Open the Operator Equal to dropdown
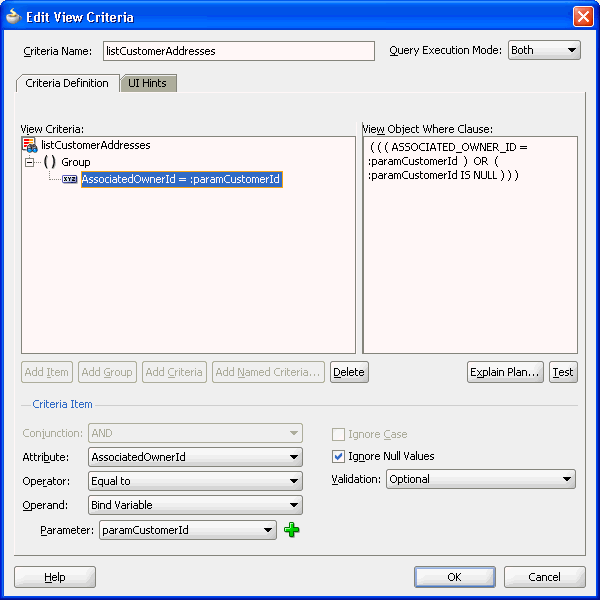Screen dimensions: 600x600 point(195,481)
